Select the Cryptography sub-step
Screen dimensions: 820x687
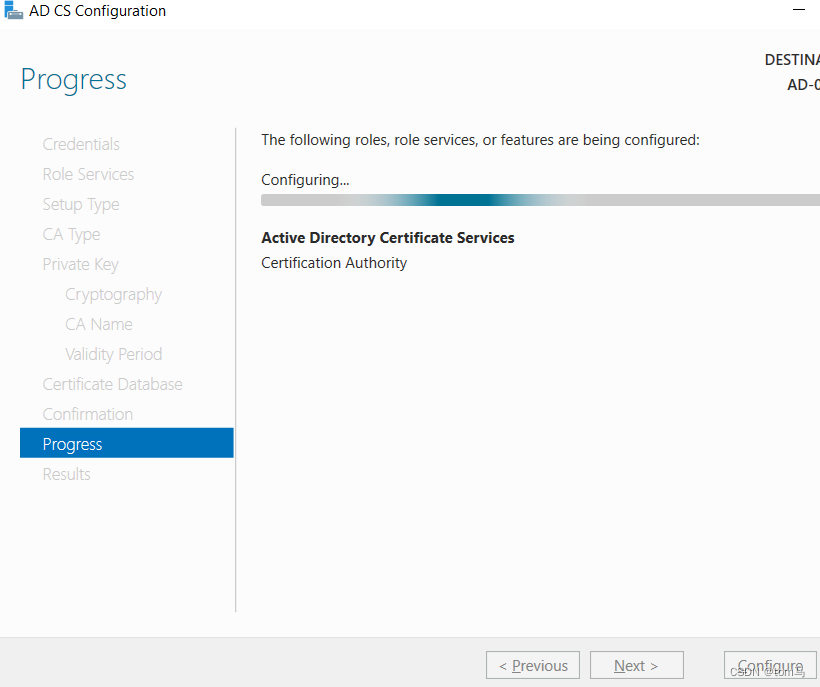click(x=113, y=294)
